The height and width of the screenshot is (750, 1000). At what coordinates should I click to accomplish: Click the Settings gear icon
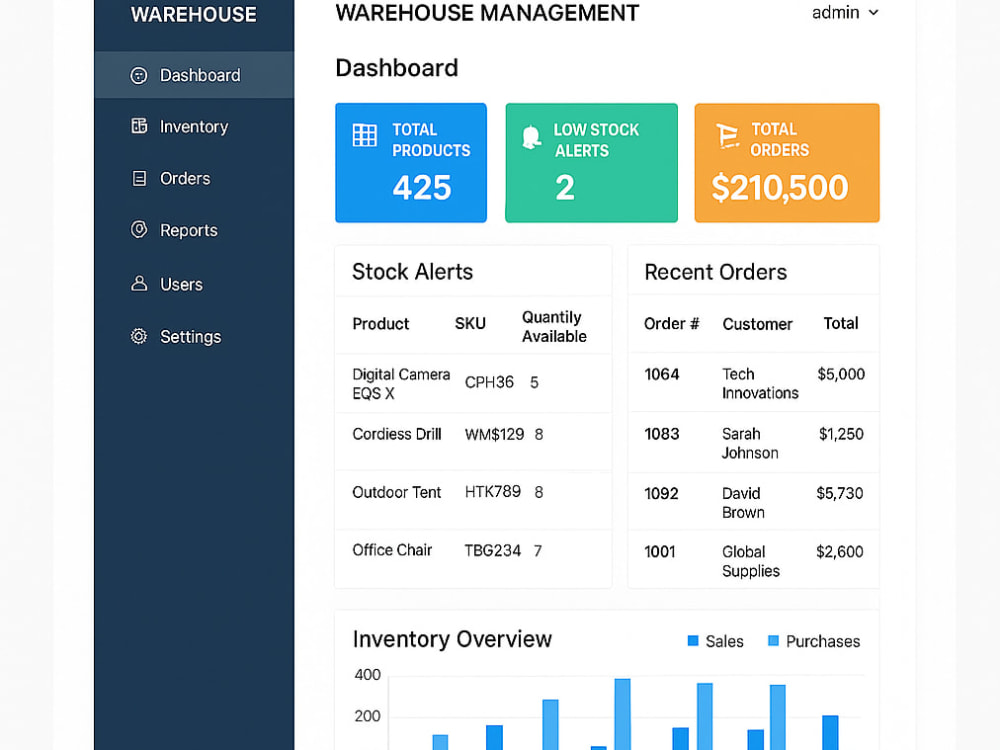pyautogui.click(x=139, y=336)
